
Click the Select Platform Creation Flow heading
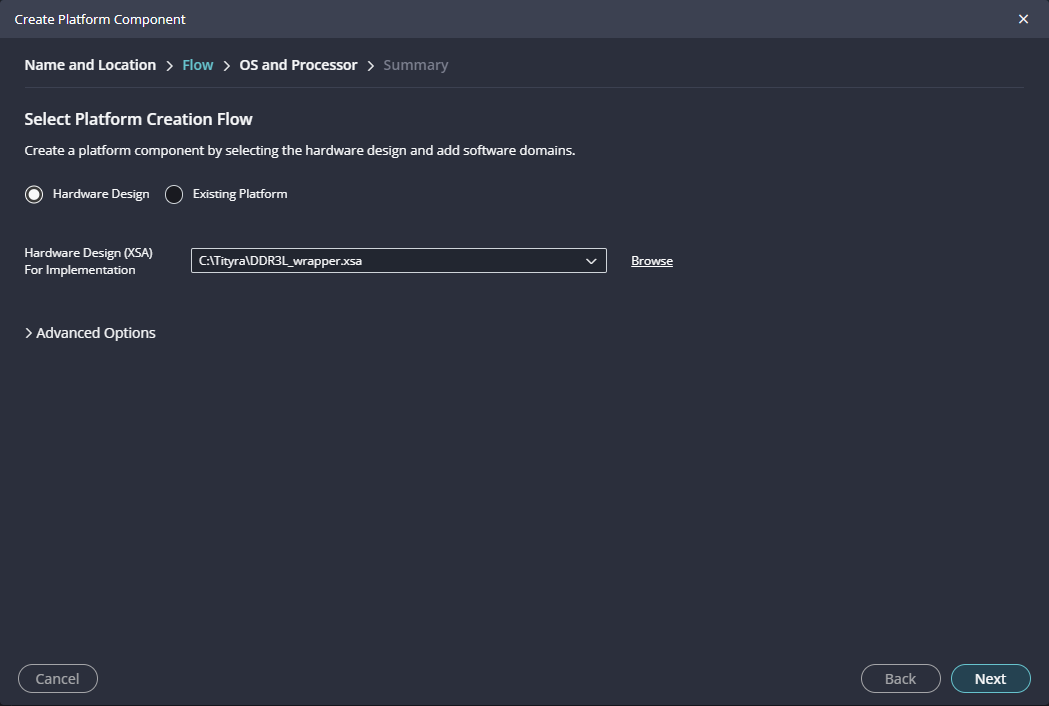(x=138, y=119)
